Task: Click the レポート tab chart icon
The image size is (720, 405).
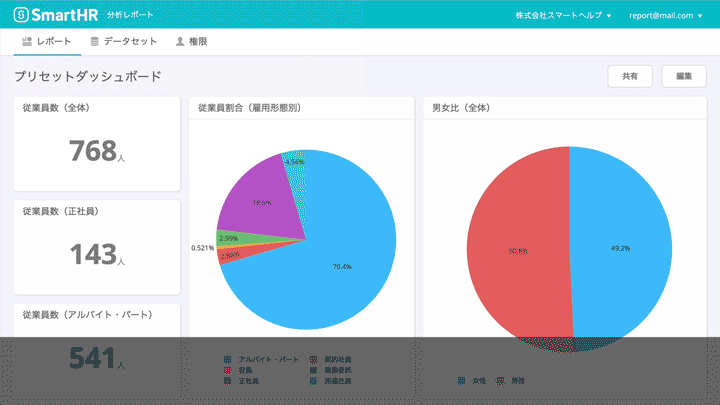Action: tap(26, 42)
